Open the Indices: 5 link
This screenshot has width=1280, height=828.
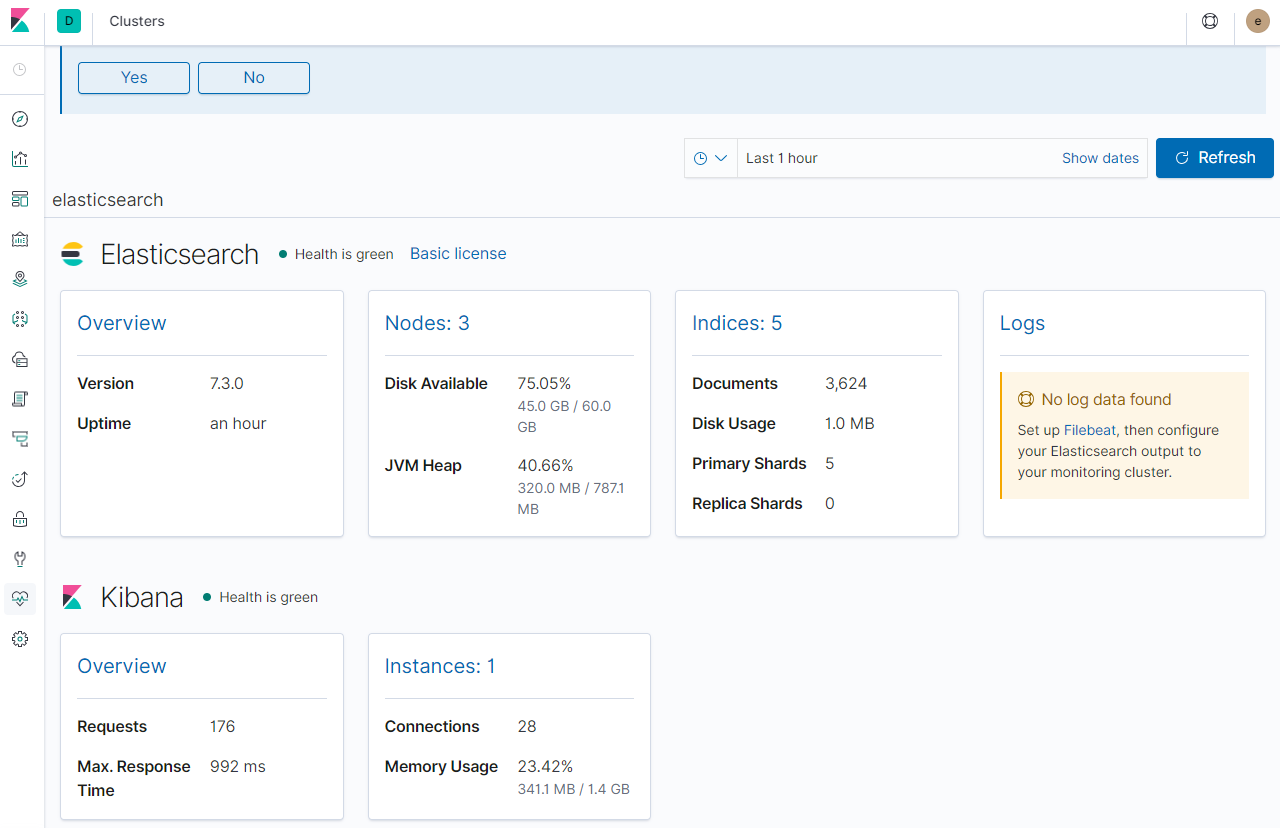(737, 323)
